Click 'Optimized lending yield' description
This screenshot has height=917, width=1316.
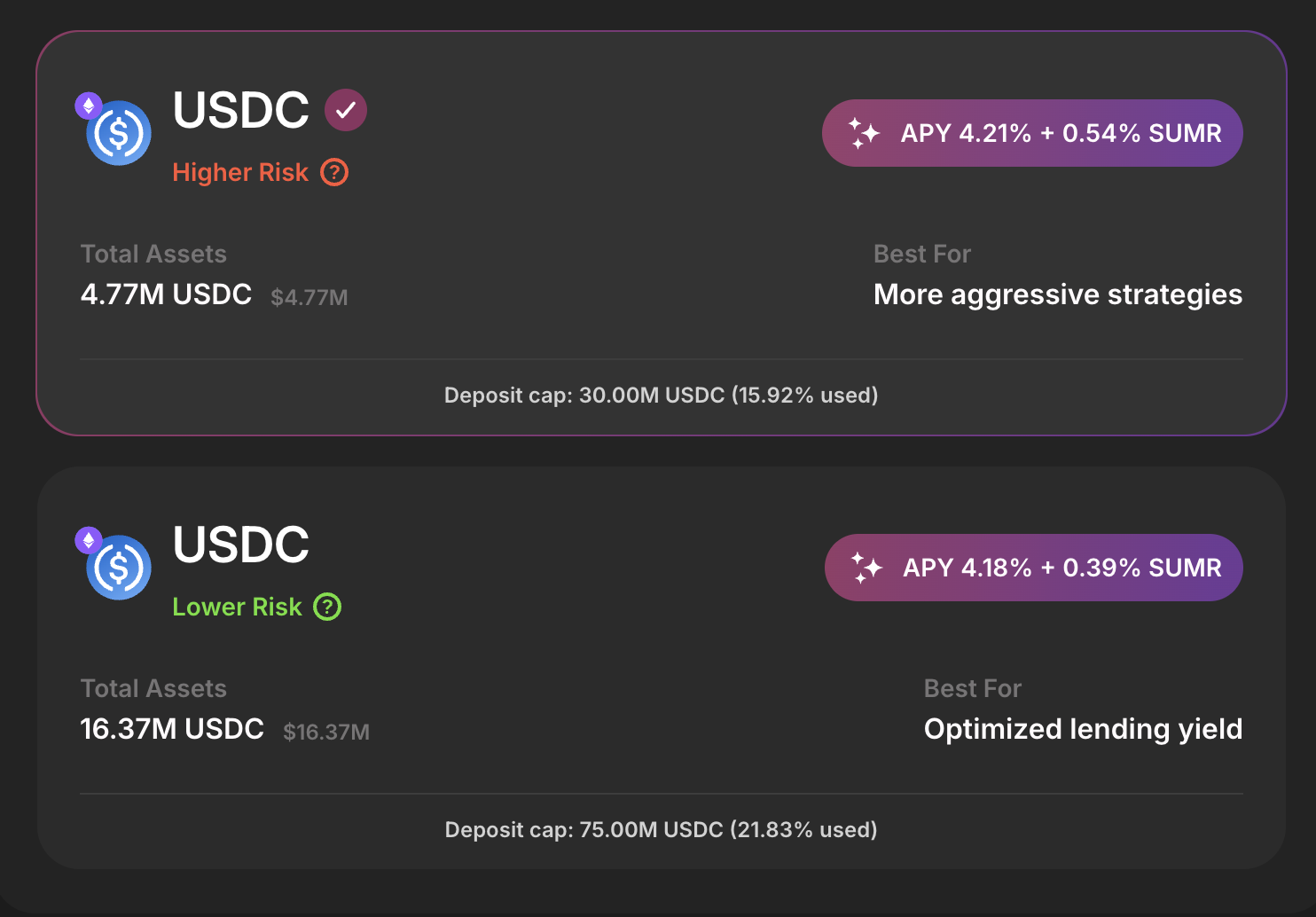coord(1083,729)
